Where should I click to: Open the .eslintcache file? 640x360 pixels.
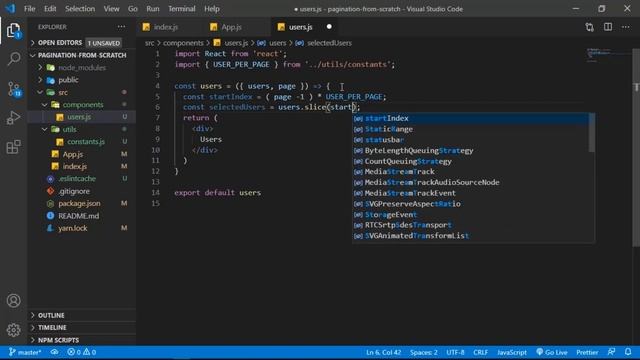[x=77, y=179]
